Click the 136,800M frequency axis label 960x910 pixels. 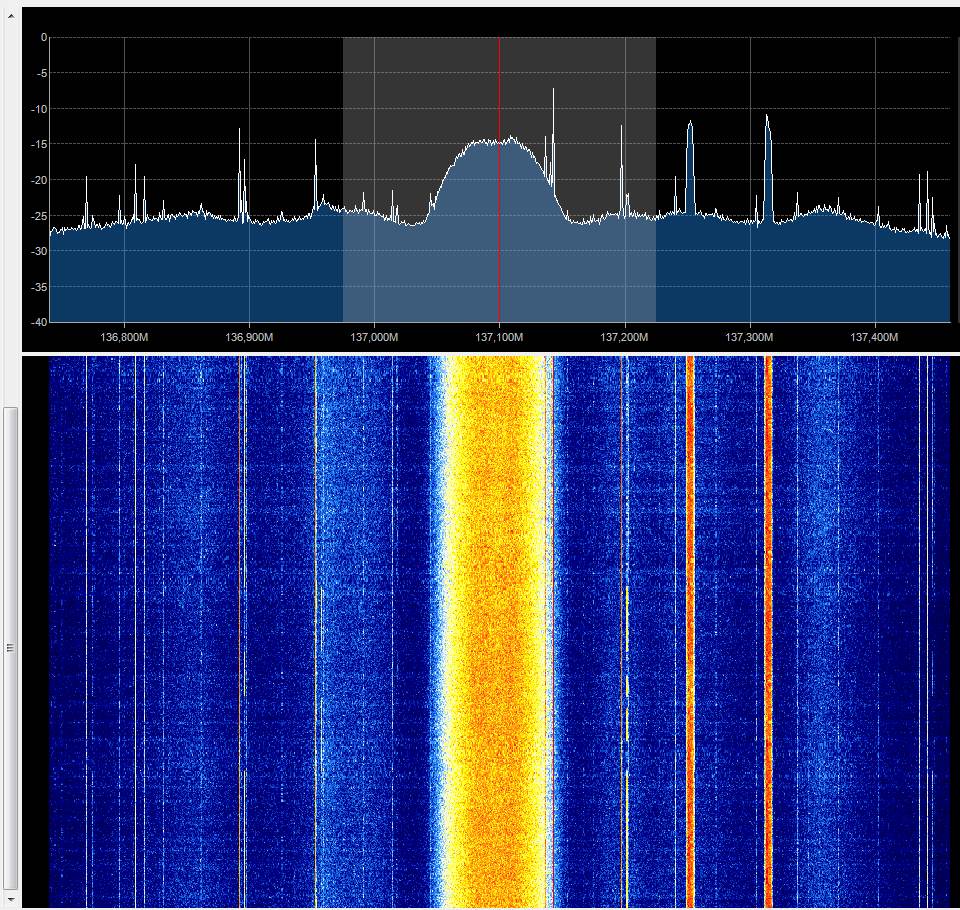coord(124,337)
